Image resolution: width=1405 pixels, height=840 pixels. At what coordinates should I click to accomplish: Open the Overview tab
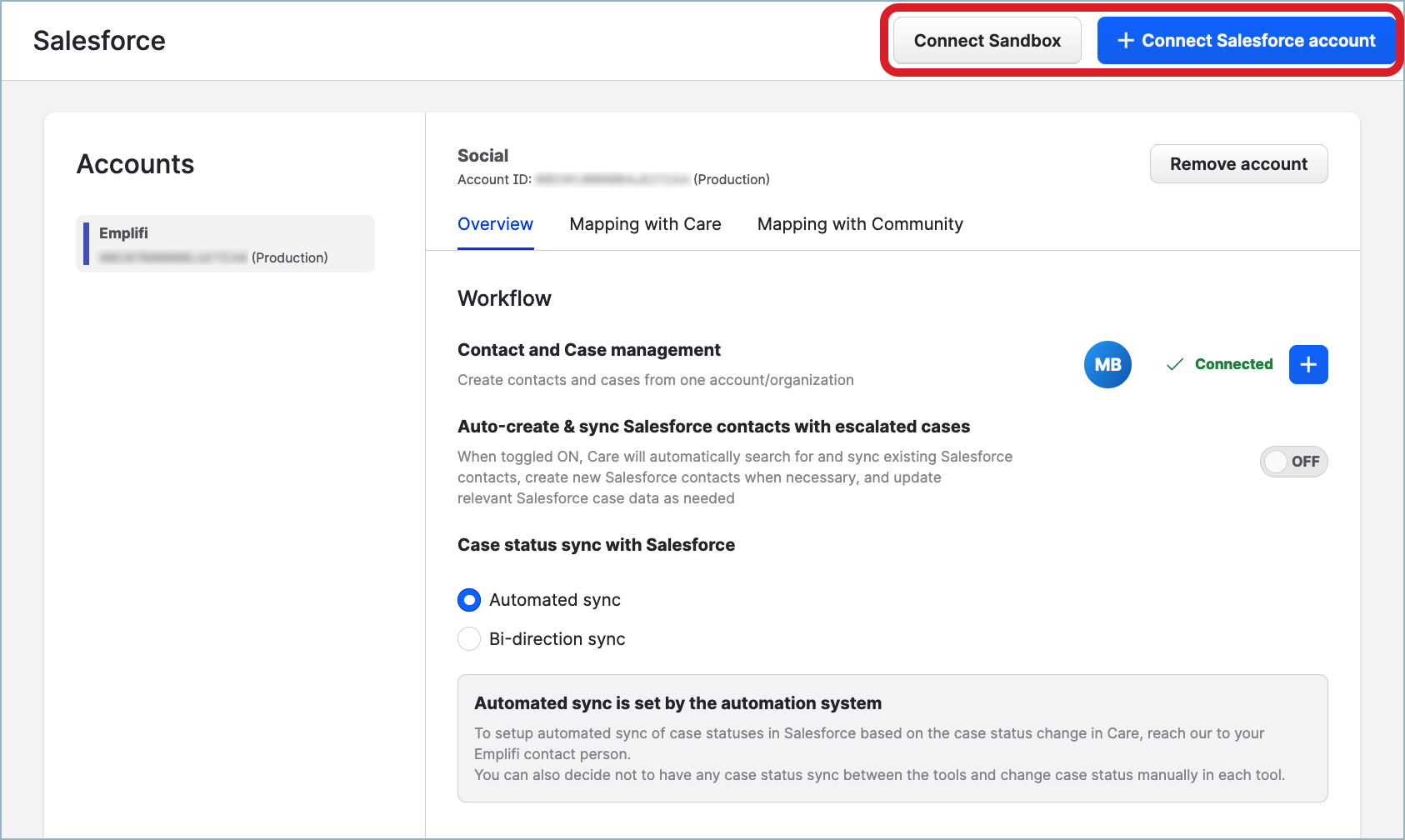point(495,224)
